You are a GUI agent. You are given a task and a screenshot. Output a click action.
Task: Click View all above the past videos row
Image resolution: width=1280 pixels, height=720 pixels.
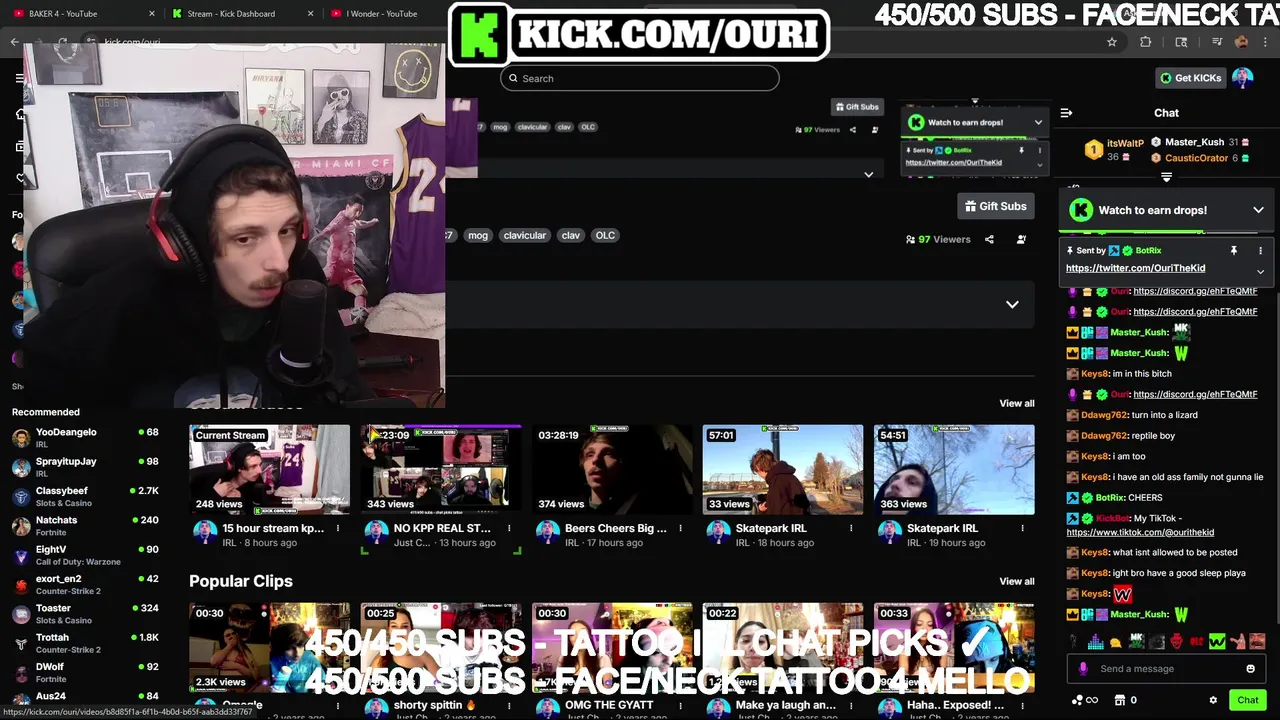(x=1017, y=403)
